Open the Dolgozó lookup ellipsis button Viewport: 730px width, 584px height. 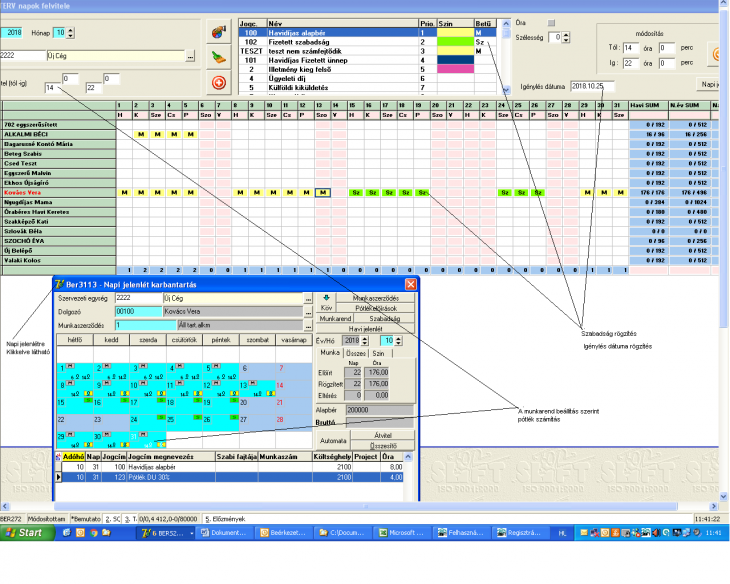click(x=307, y=311)
